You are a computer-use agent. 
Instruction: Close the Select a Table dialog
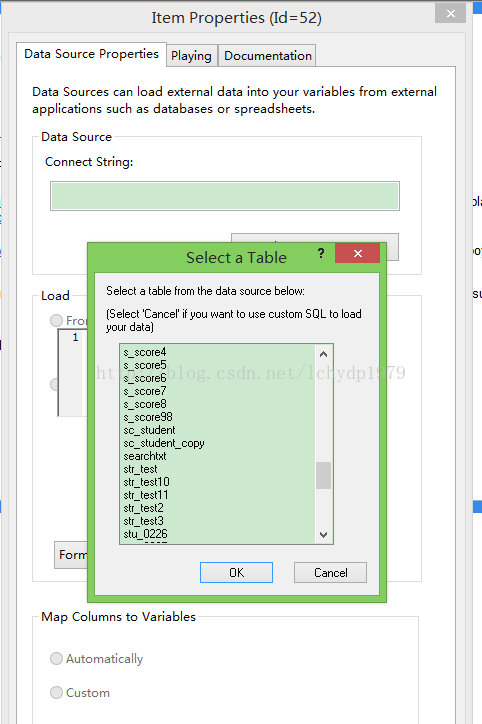click(358, 253)
